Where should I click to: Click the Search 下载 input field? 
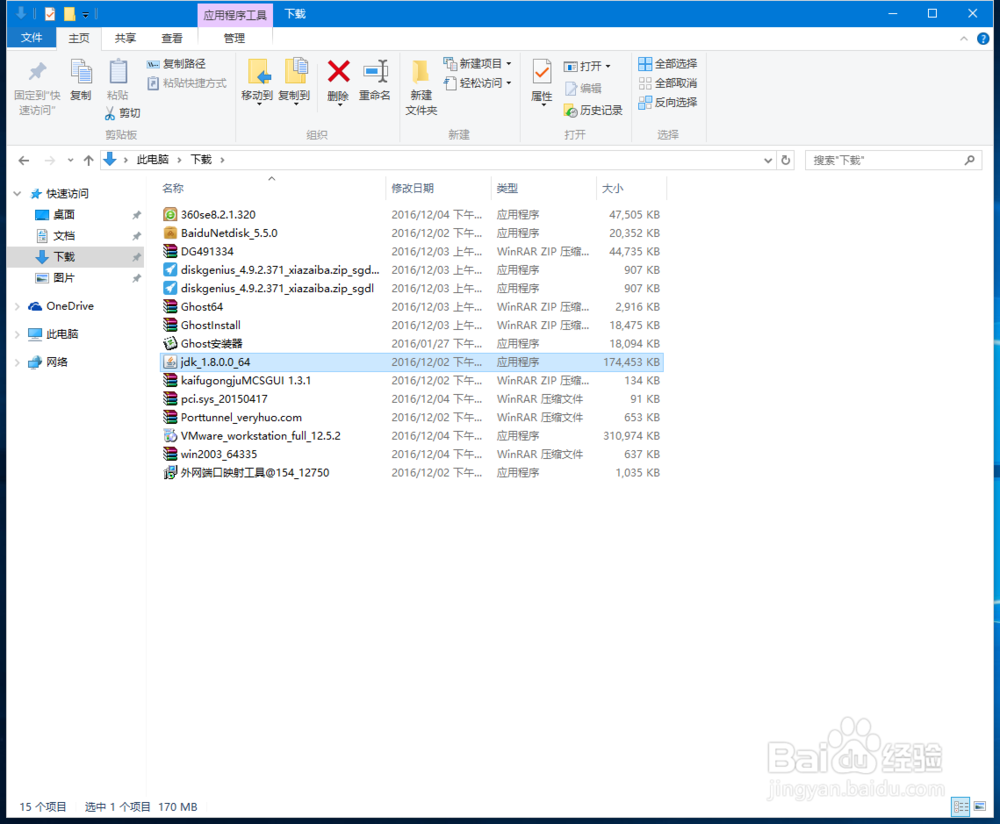[893, 160]
